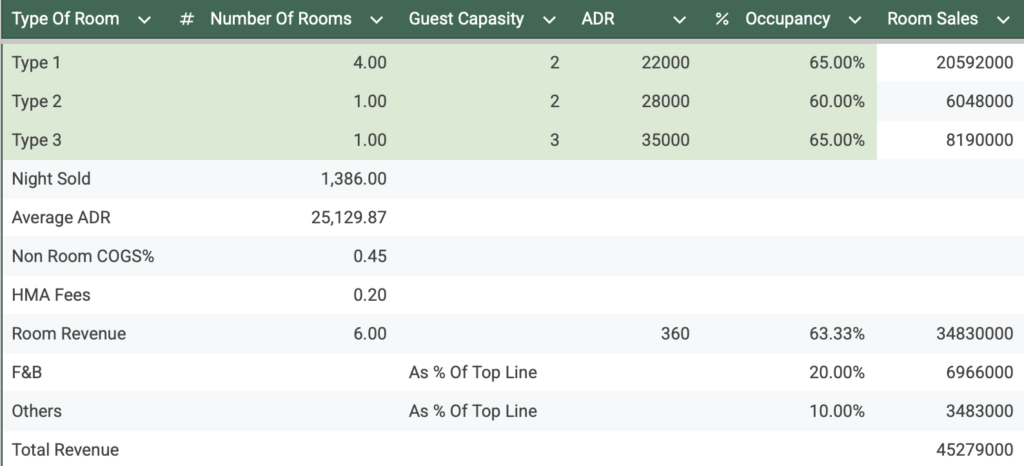Click the Type 3 room cell

pyautogui.click(x=36, y=140)
